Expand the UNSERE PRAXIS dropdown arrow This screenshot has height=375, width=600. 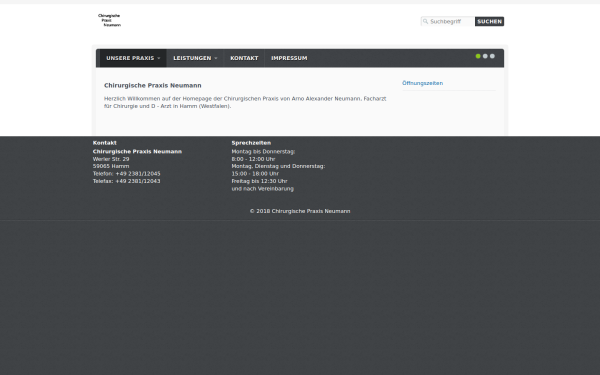tap(159, 58)
